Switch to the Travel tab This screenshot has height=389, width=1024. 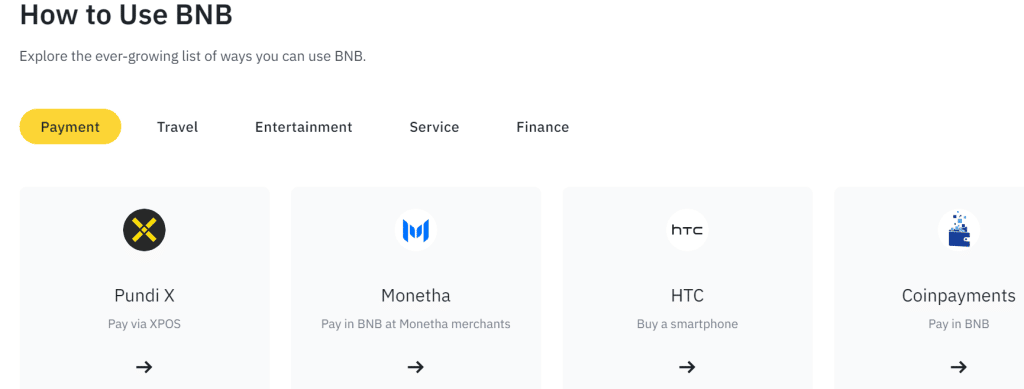(177, 127)
